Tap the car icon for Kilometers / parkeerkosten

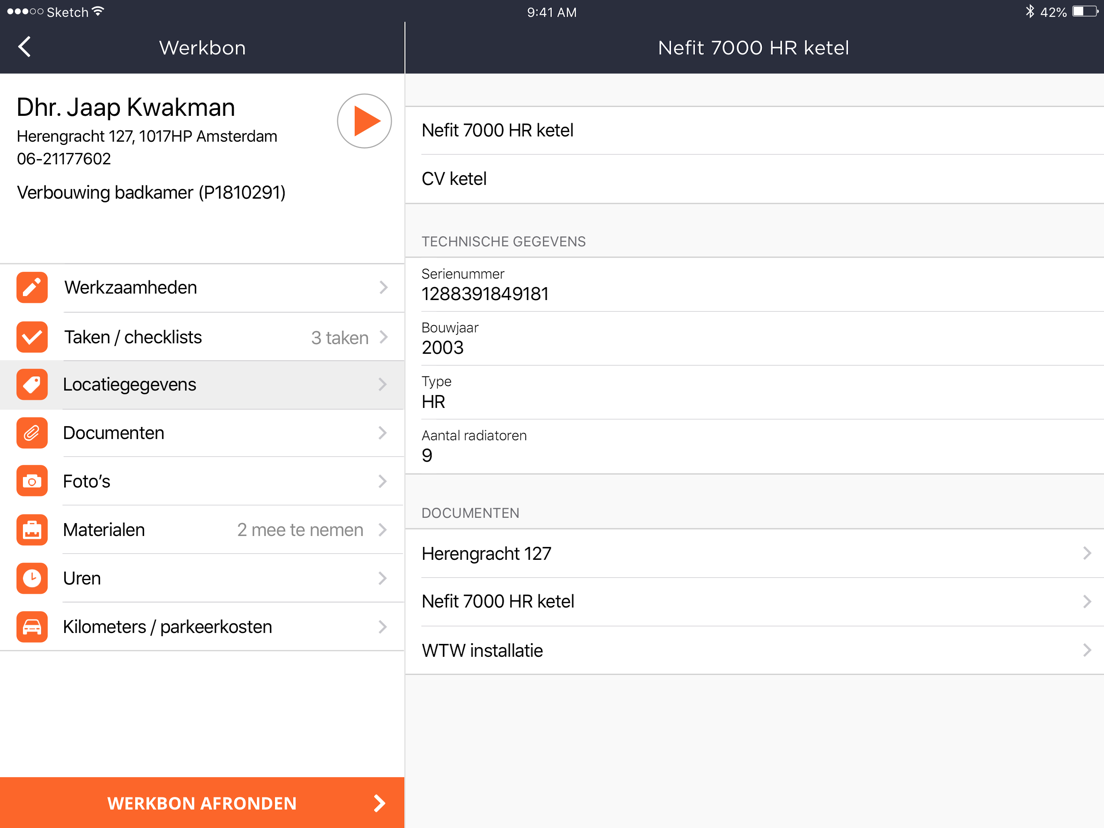pyautogui.click(x=32, y=627)
